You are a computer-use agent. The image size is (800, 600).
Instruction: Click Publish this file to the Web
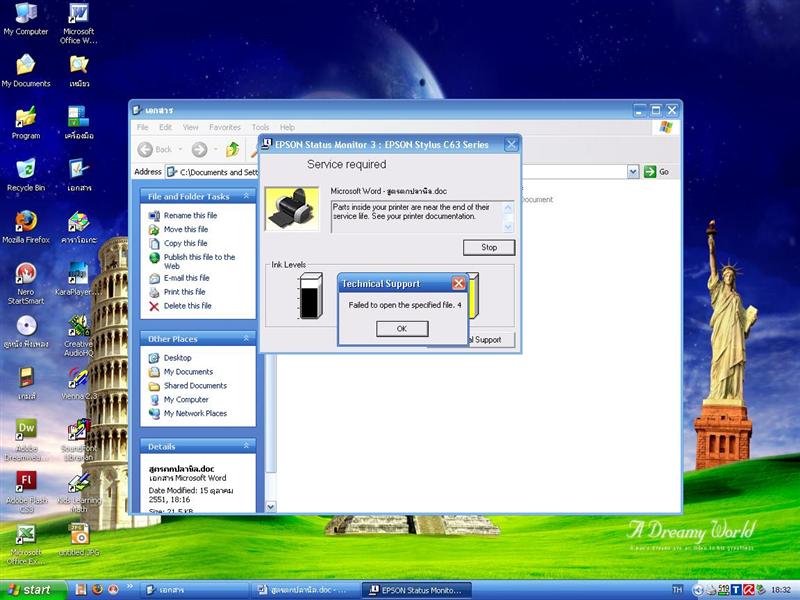click(x=199, y=261)
